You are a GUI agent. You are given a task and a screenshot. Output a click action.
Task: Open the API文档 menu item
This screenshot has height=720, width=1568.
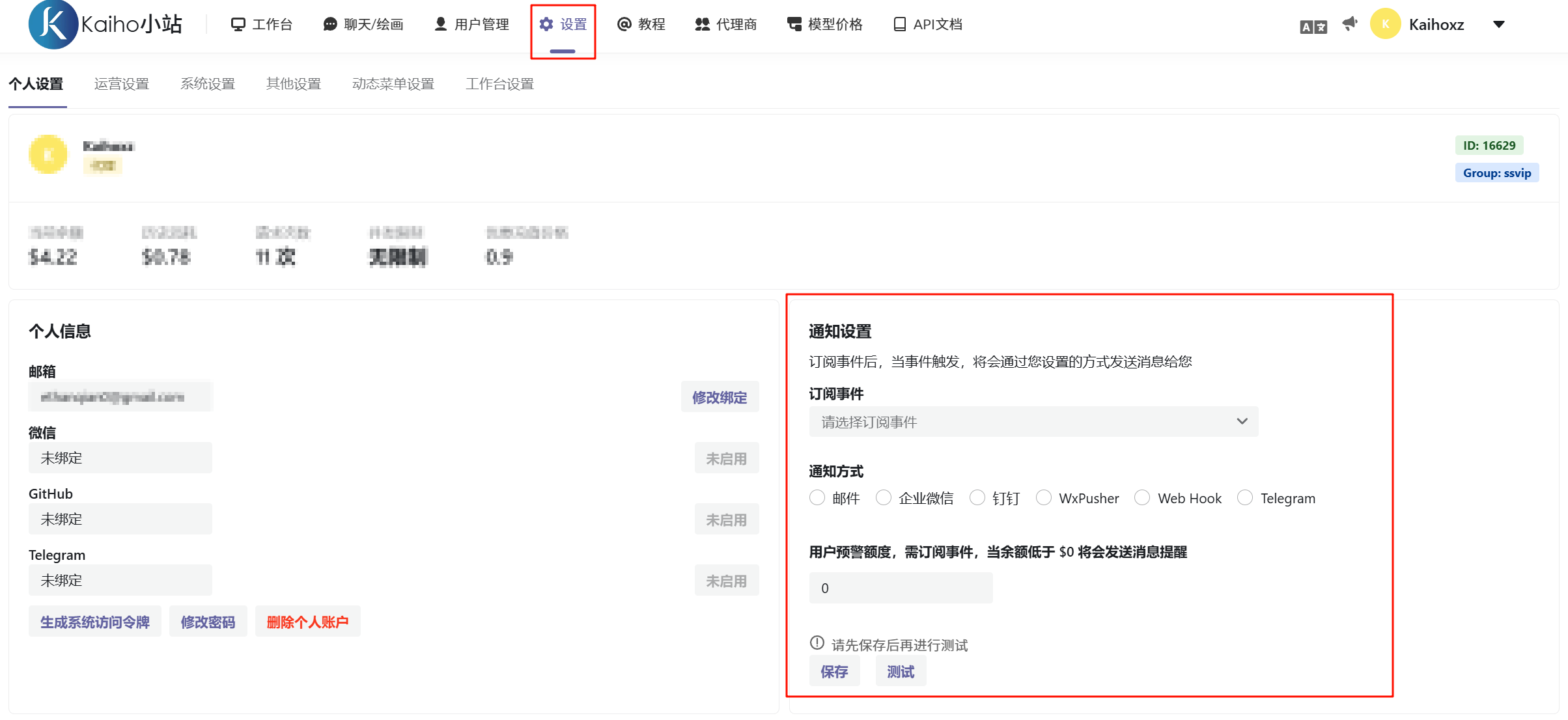927,25
